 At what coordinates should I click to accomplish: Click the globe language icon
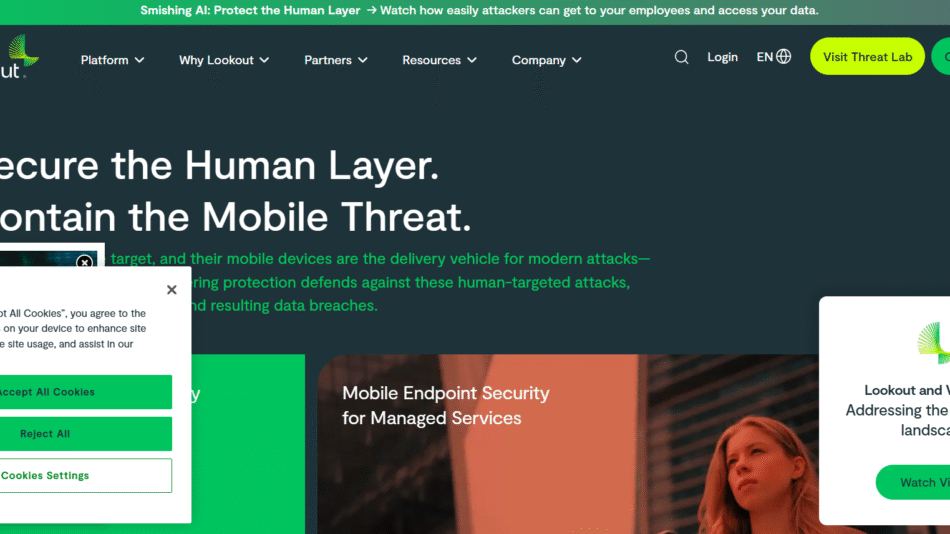[784, 57]
